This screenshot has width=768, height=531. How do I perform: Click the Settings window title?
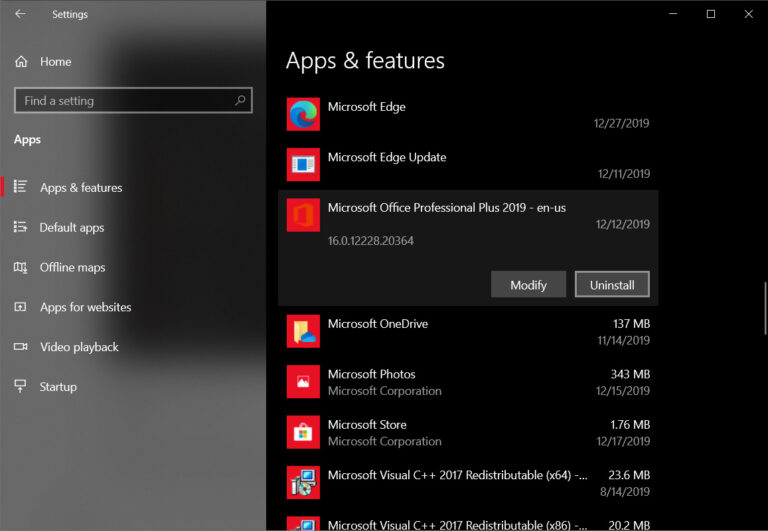point(70,14)
